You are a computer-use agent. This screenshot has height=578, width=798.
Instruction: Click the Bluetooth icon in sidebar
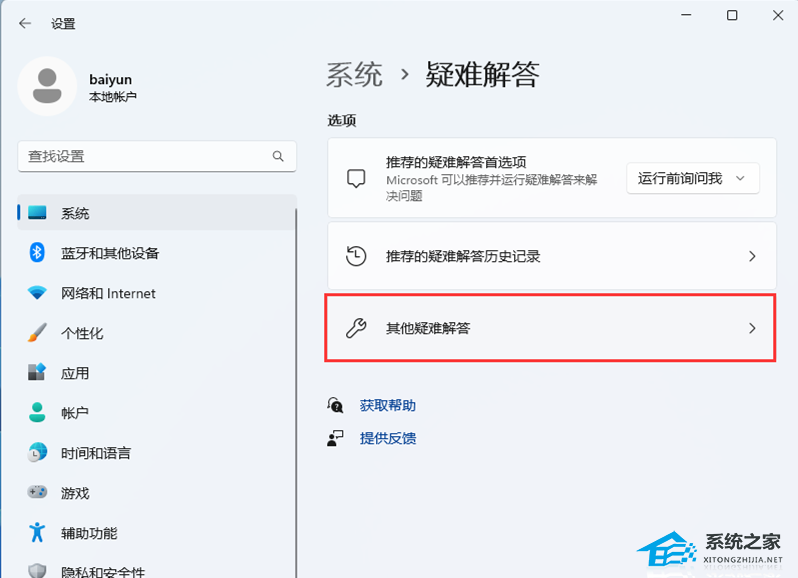[x=37, y=253]
